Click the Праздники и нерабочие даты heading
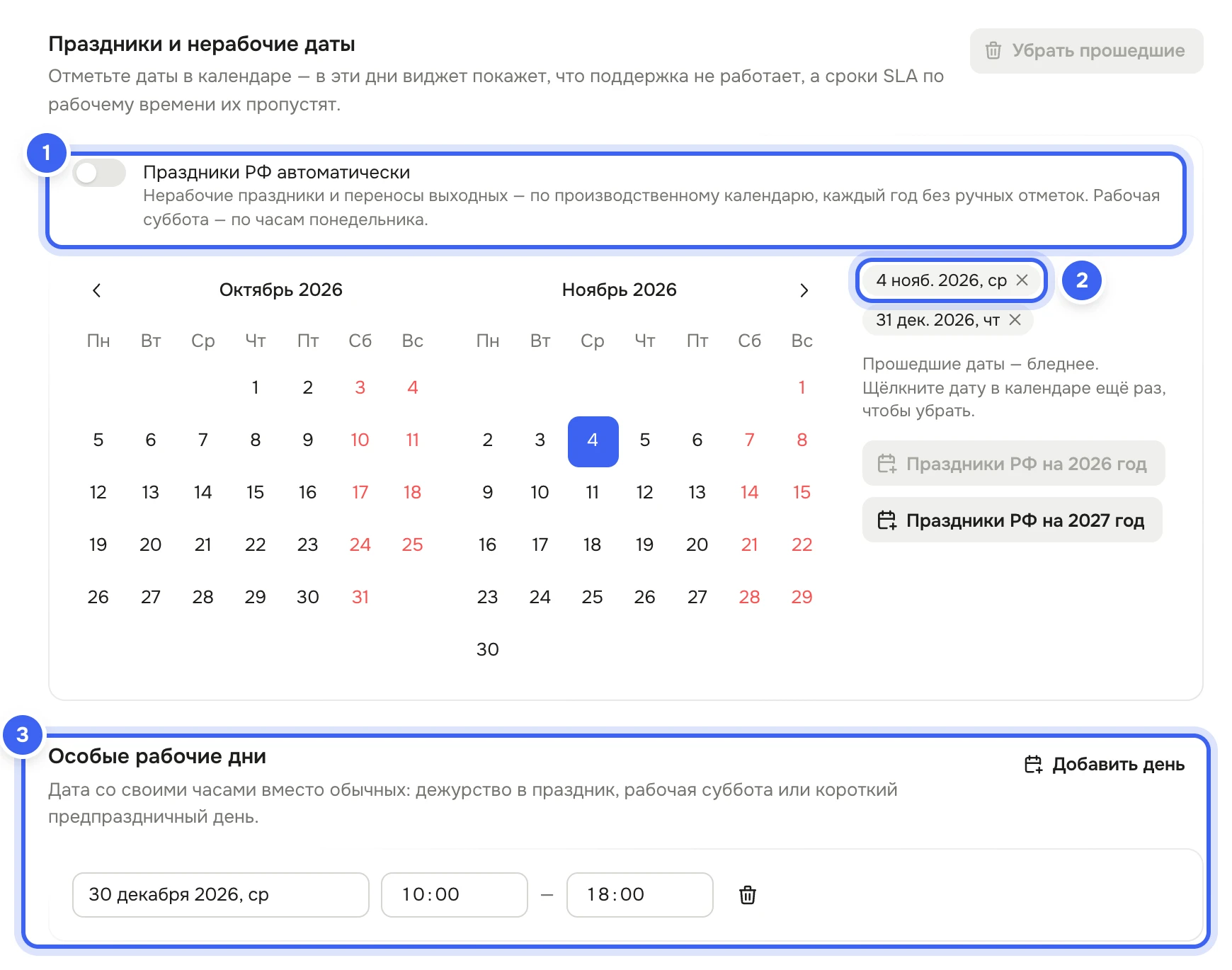1232x970 pixels. click(202, 45)
